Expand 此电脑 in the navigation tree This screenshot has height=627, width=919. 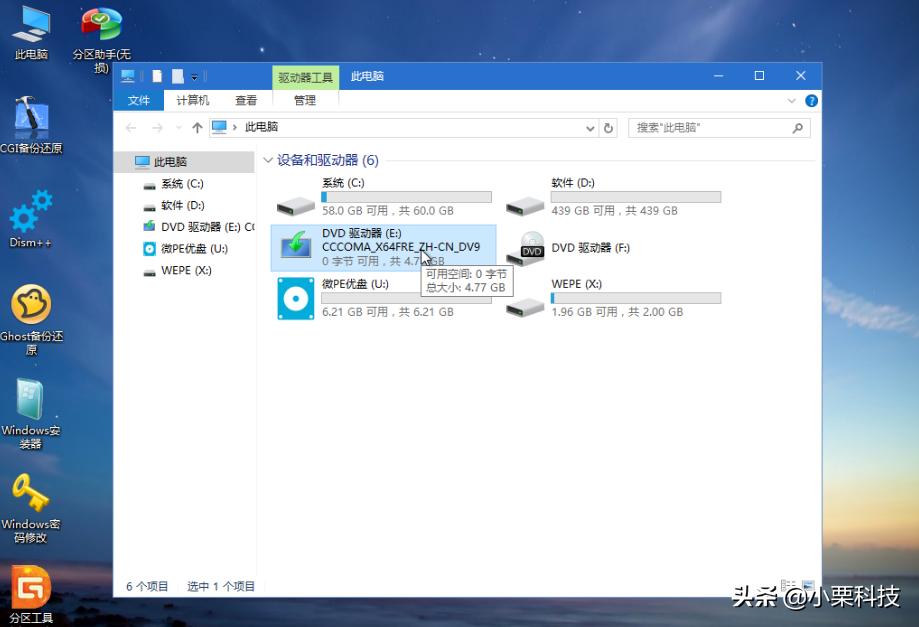[x=129, y=160]
